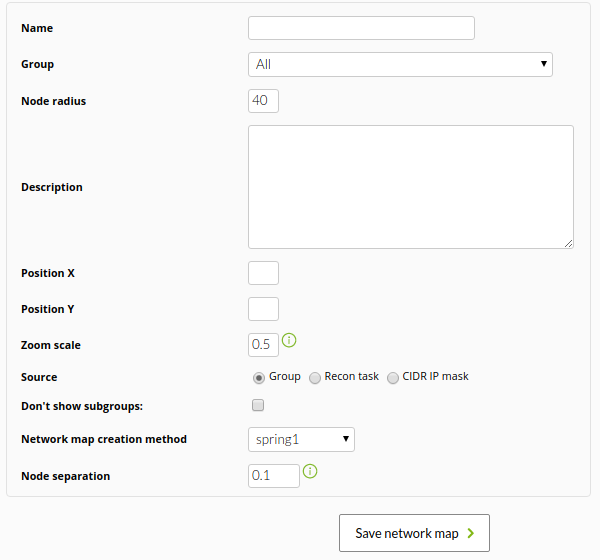Click the Position Y input box
Image resolution: width=600 pixels, height=560 pixels.
click(263, 309)
